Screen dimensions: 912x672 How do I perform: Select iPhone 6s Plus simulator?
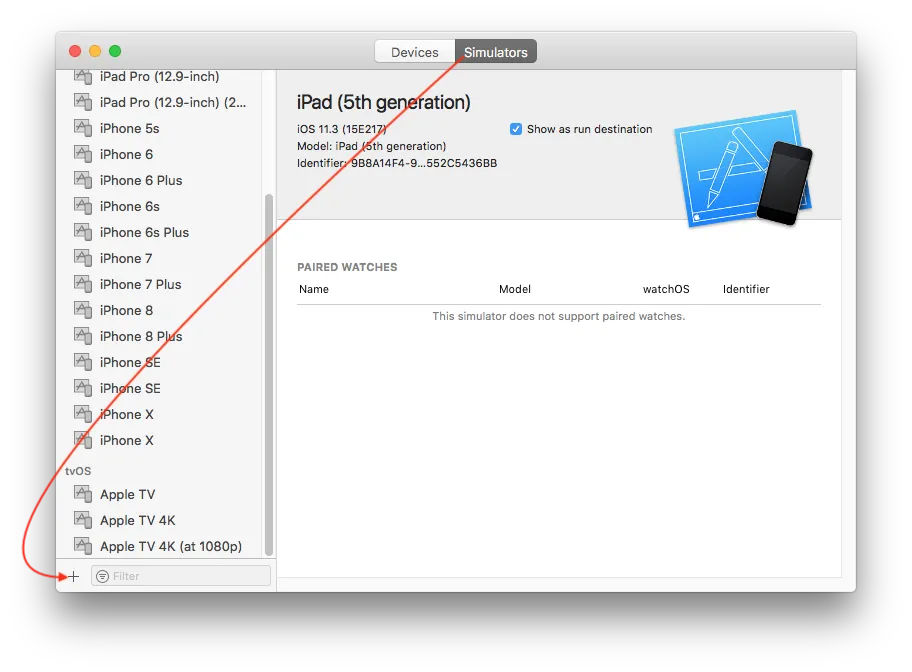tap(144, 232)
